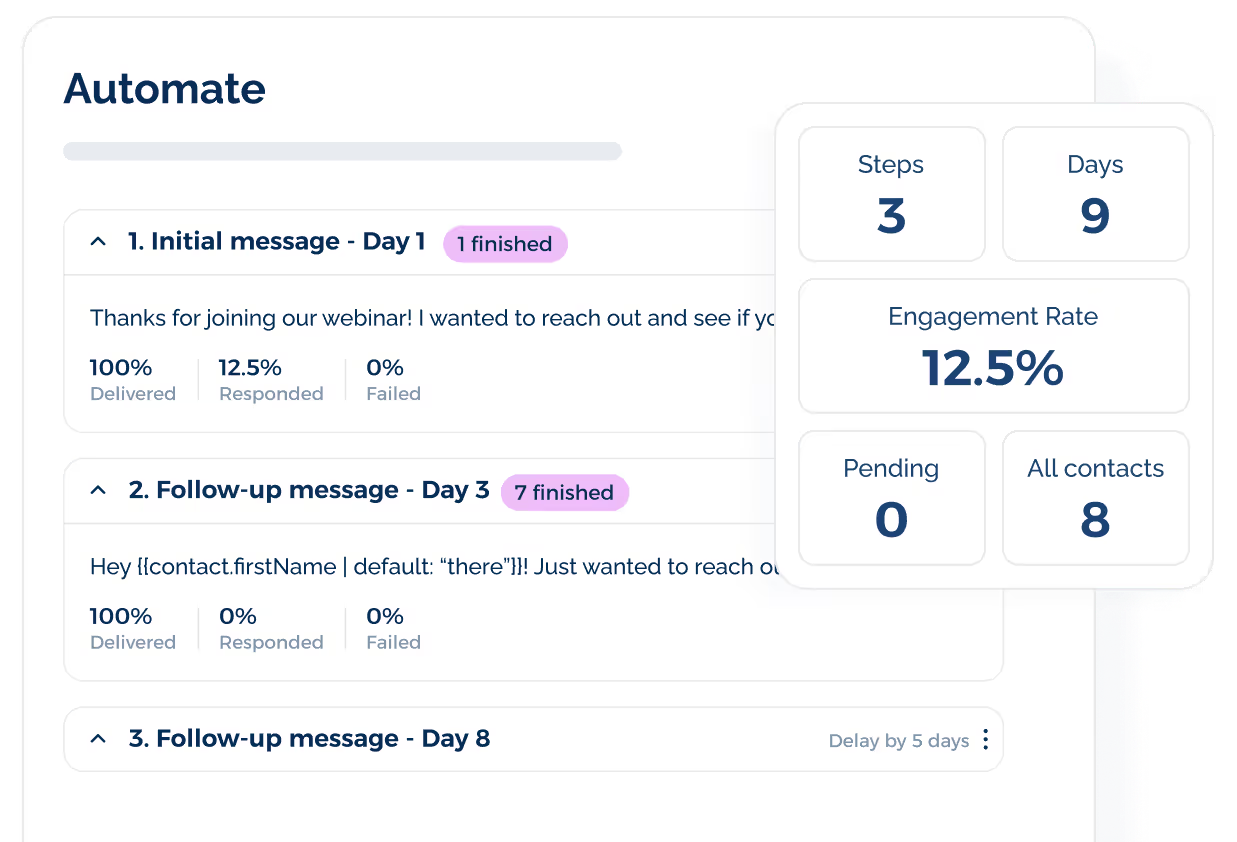Screen dimensions: 1237x842
Task: Click the "Delay by 5 days" label
Action: point(898,740)
